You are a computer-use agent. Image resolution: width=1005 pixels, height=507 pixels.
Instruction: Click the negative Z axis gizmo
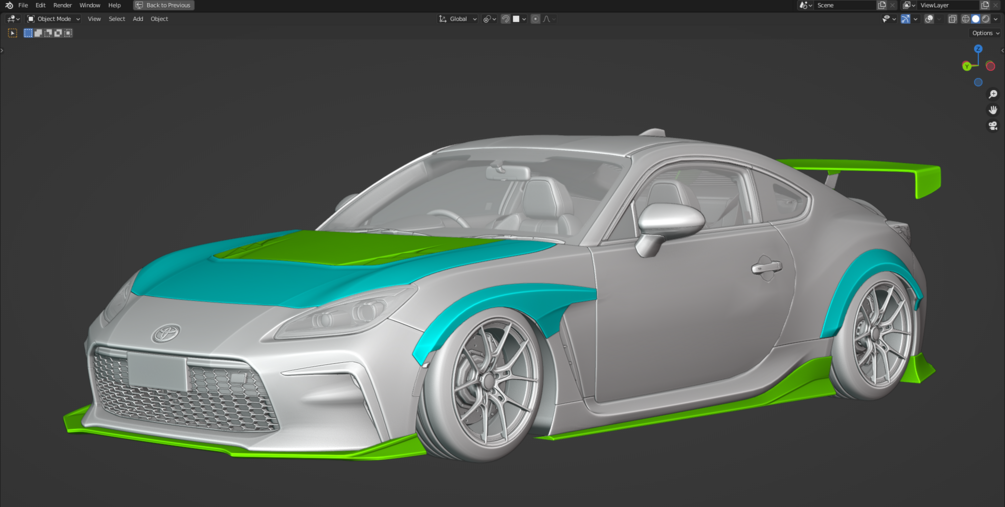[978, 82]
